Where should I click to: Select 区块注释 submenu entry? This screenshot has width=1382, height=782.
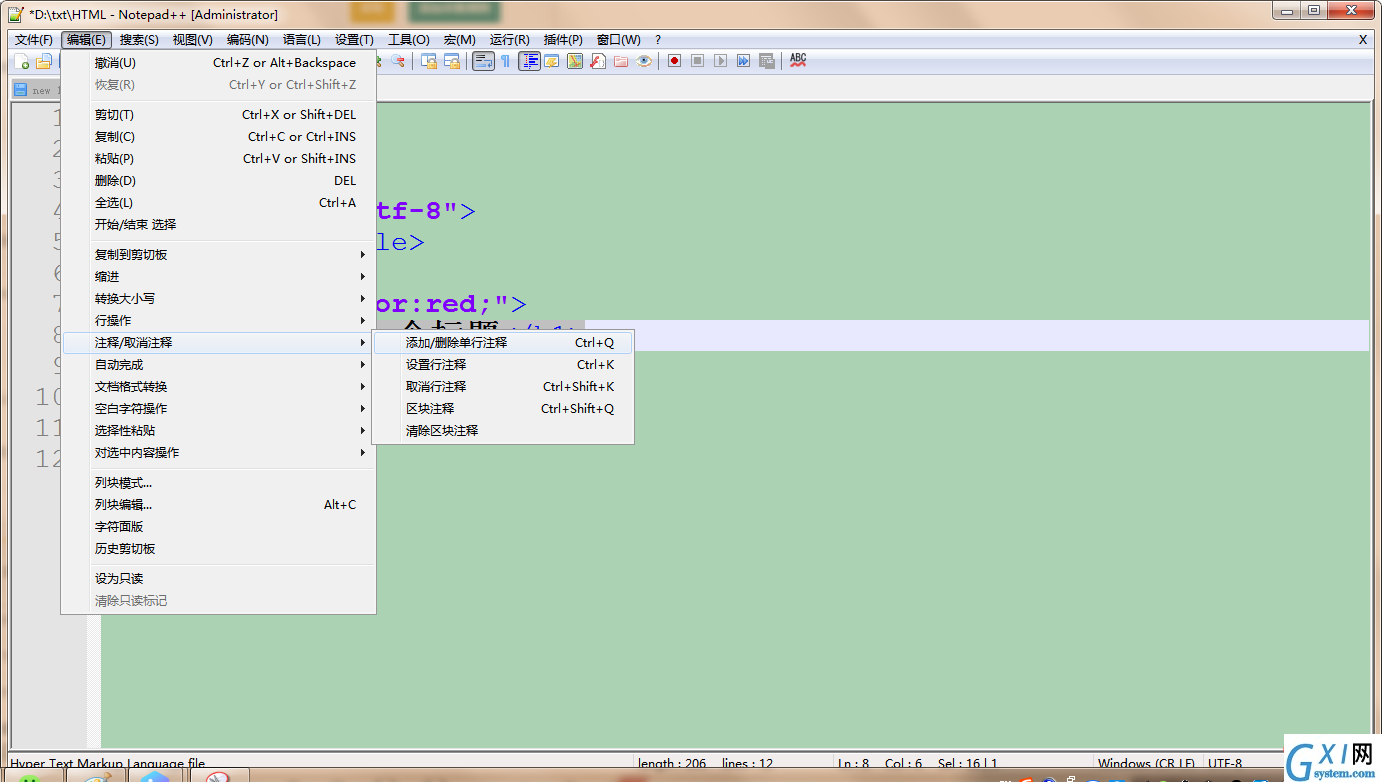[x=503, y=408]
